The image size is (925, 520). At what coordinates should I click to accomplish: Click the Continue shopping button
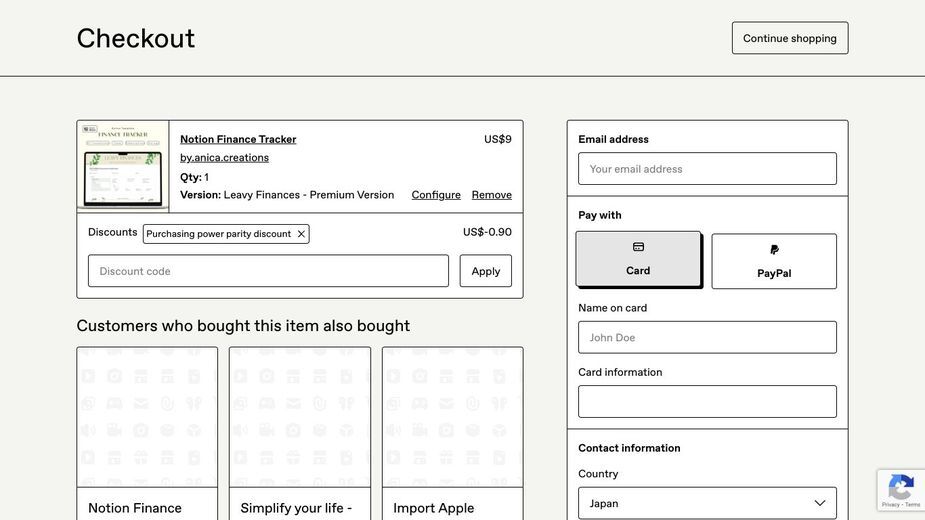(x=790, y=38)
